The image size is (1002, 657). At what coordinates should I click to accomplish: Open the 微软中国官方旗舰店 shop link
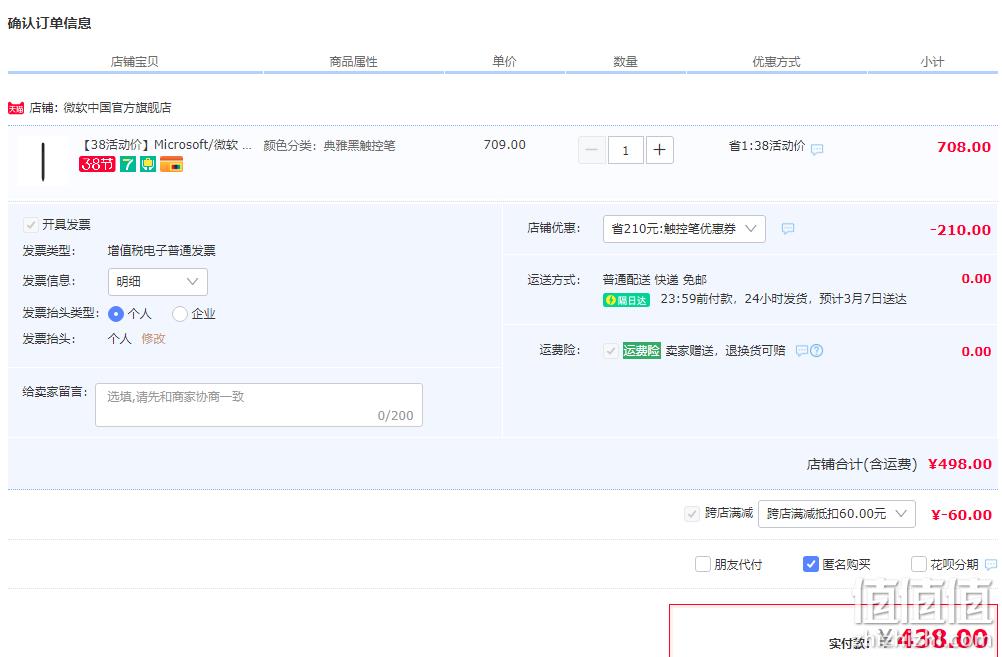coord(117,108)
